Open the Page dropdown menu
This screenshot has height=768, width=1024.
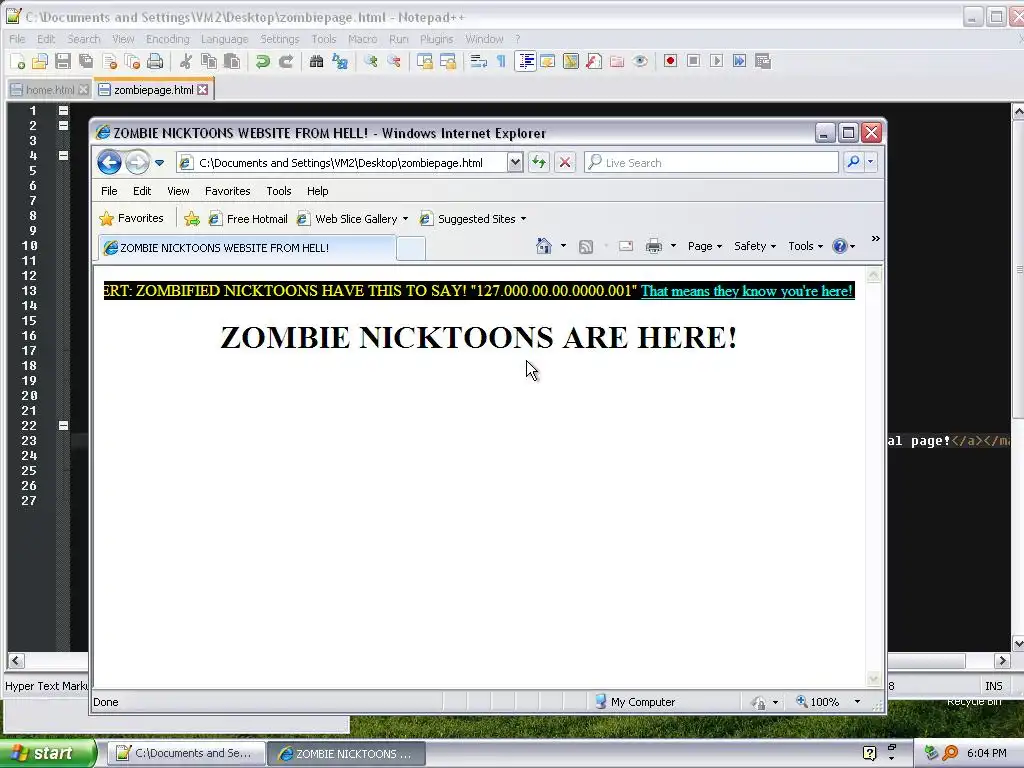(705, 246)
